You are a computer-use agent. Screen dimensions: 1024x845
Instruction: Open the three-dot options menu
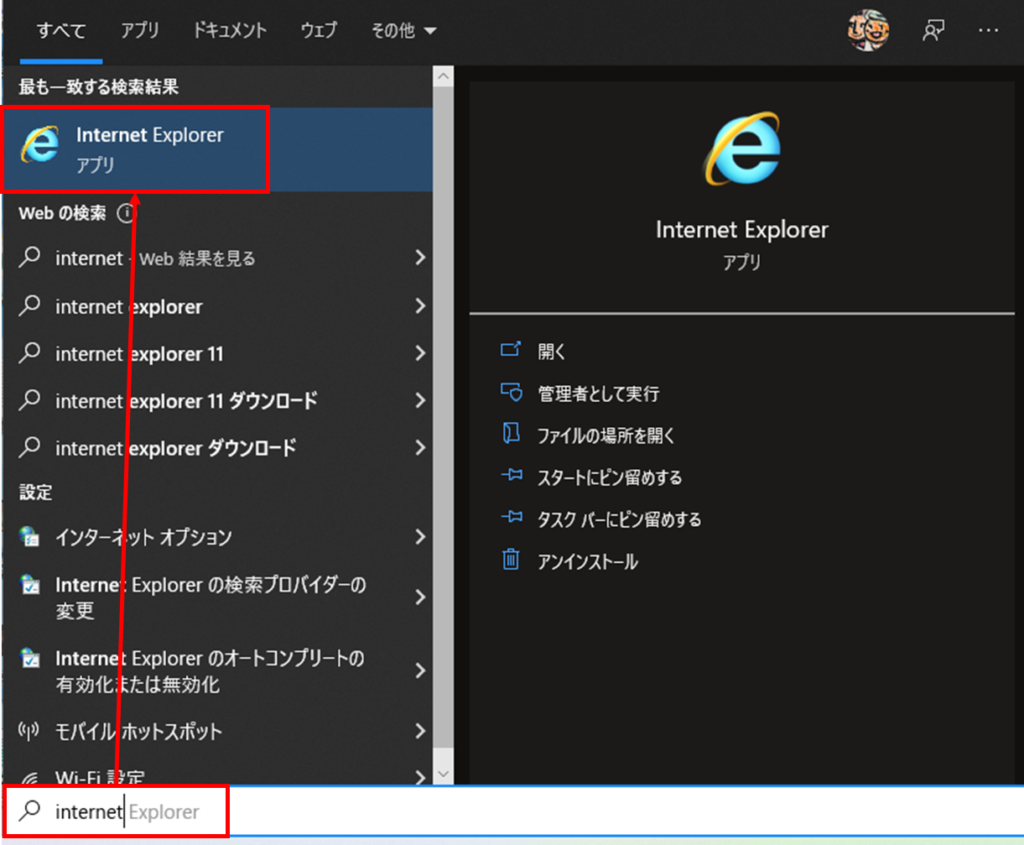click(x=988, y=30)
